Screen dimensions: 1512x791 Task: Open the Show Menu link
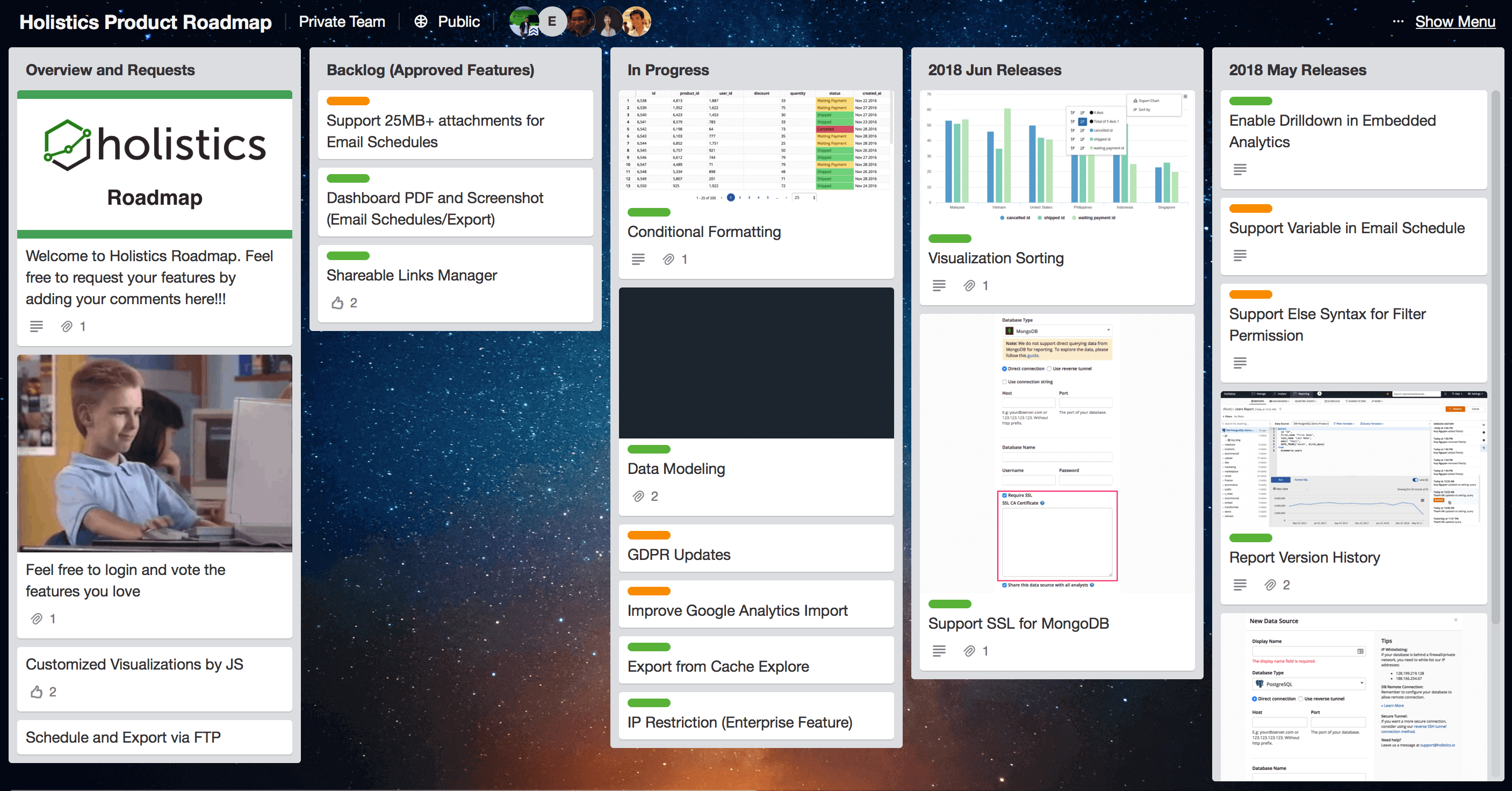pos(1455,21)
